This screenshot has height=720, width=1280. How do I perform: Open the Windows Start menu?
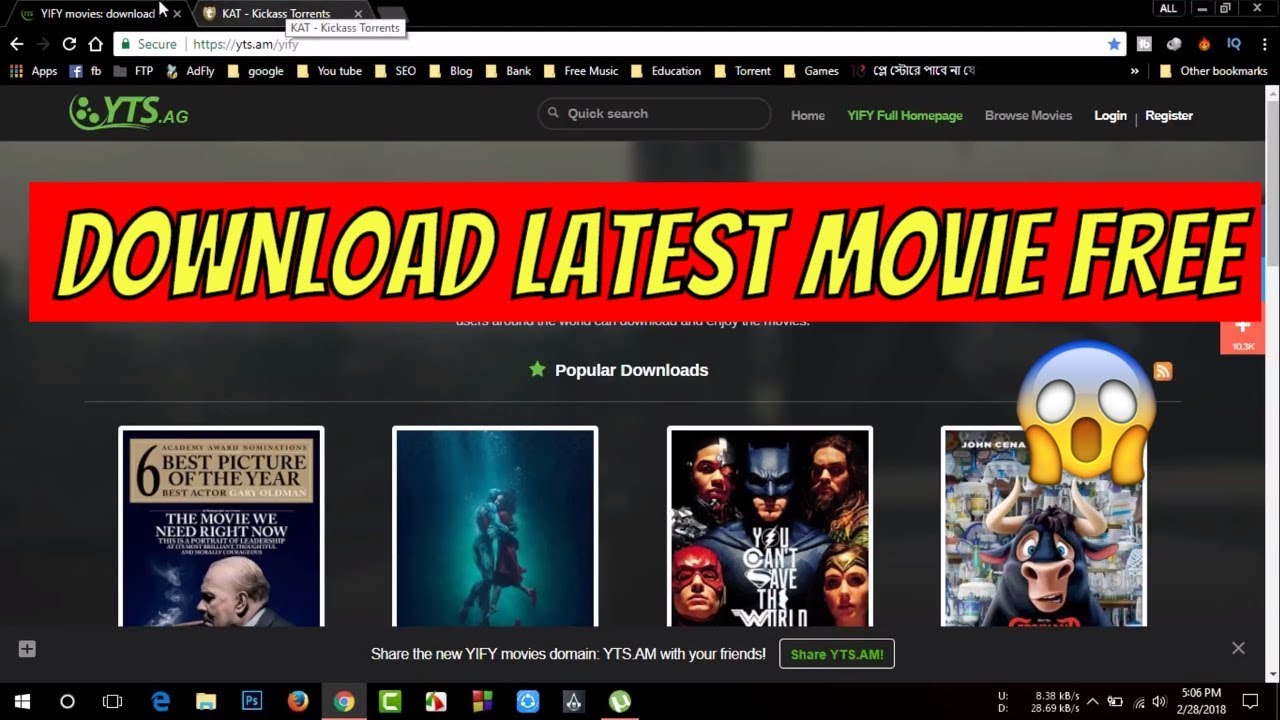[x=22, y=701]
